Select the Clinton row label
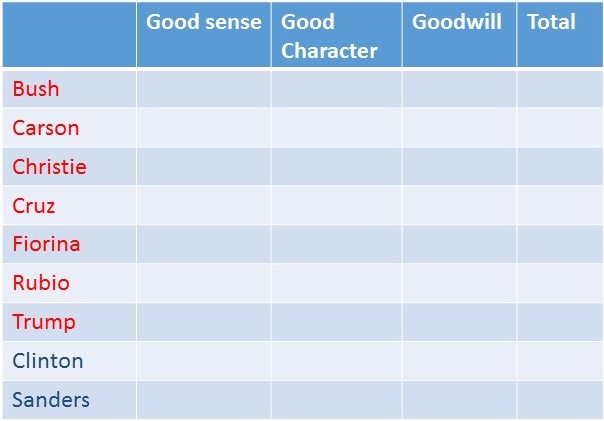 point(48,361)
